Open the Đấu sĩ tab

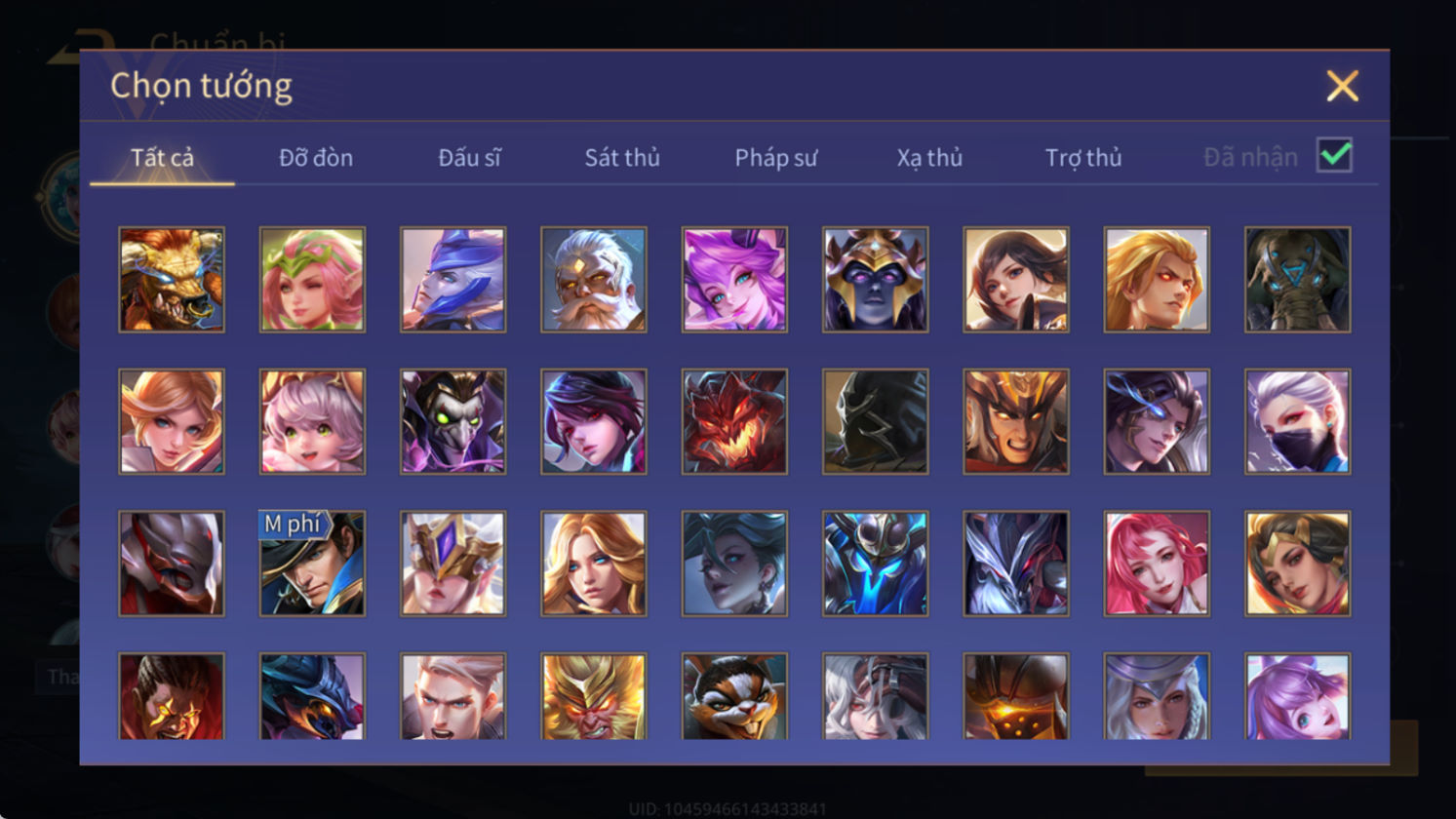pos(469,157)
